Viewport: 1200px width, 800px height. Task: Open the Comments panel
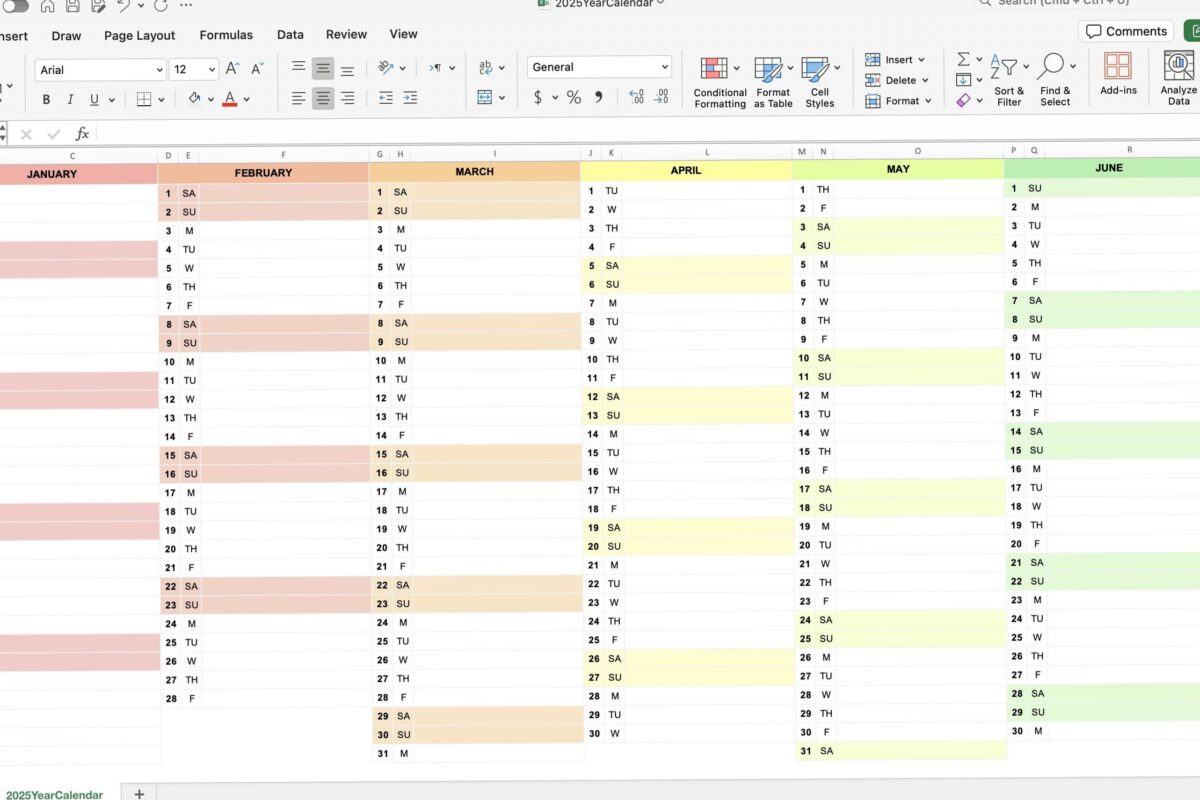point(1125,31)
